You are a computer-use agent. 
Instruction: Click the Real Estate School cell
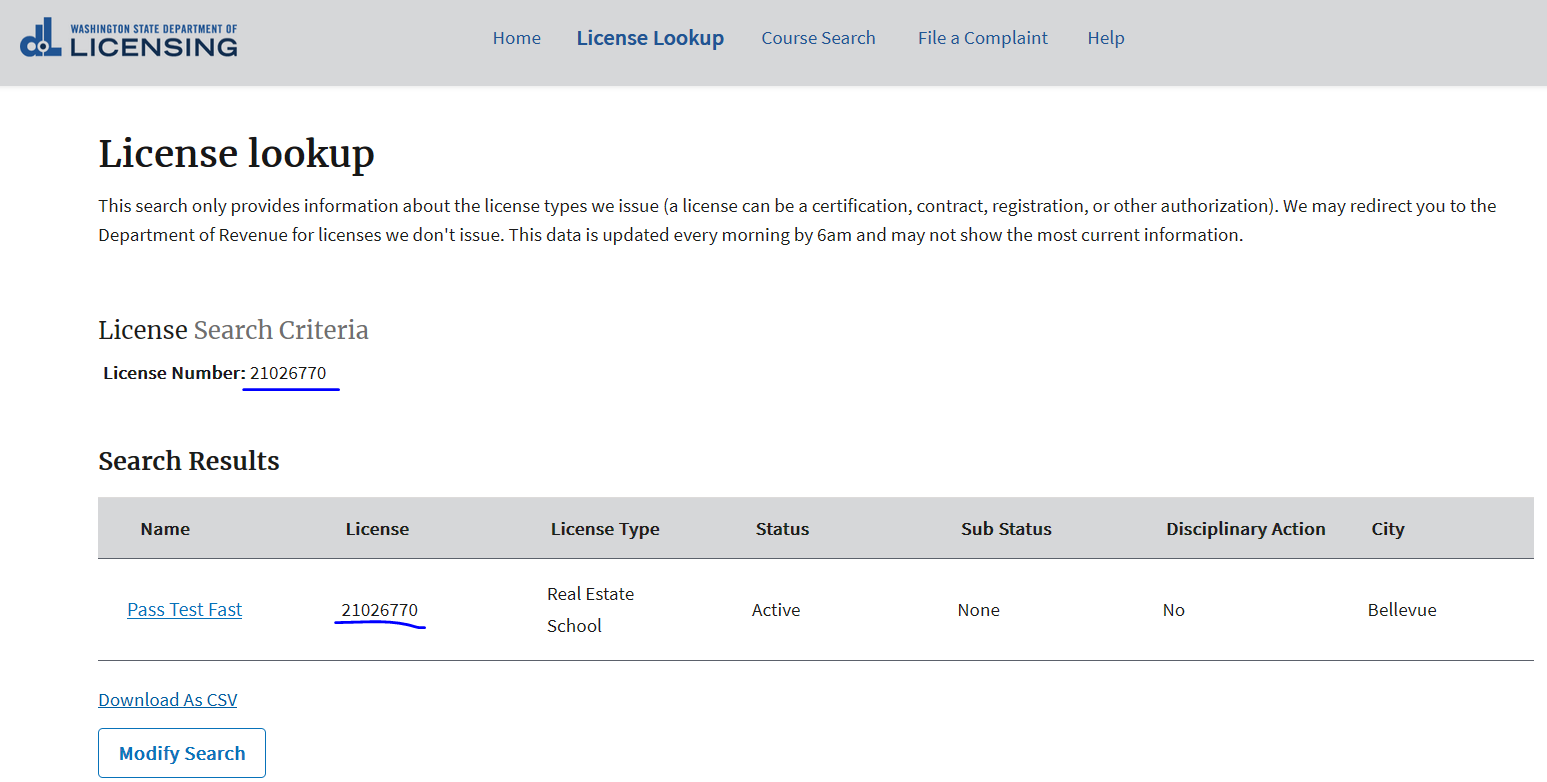pyautogui.click(x=591, y=610)
